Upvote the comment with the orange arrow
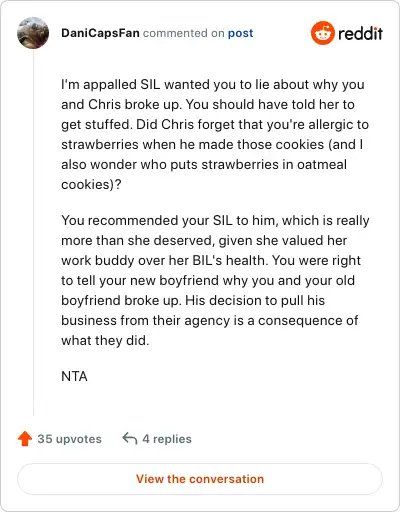The image size is (400, 512). pyautogui.click(x=25, y=439)
